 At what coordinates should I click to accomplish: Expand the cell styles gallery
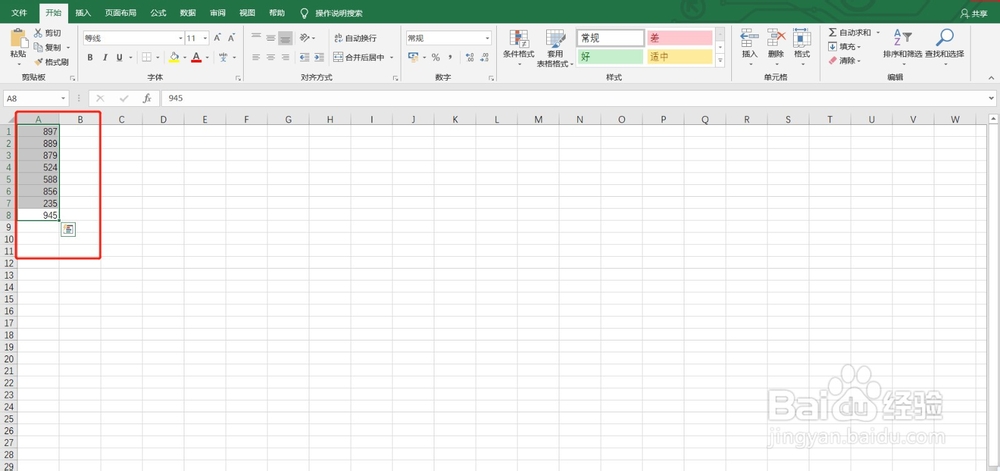[720, 61]
